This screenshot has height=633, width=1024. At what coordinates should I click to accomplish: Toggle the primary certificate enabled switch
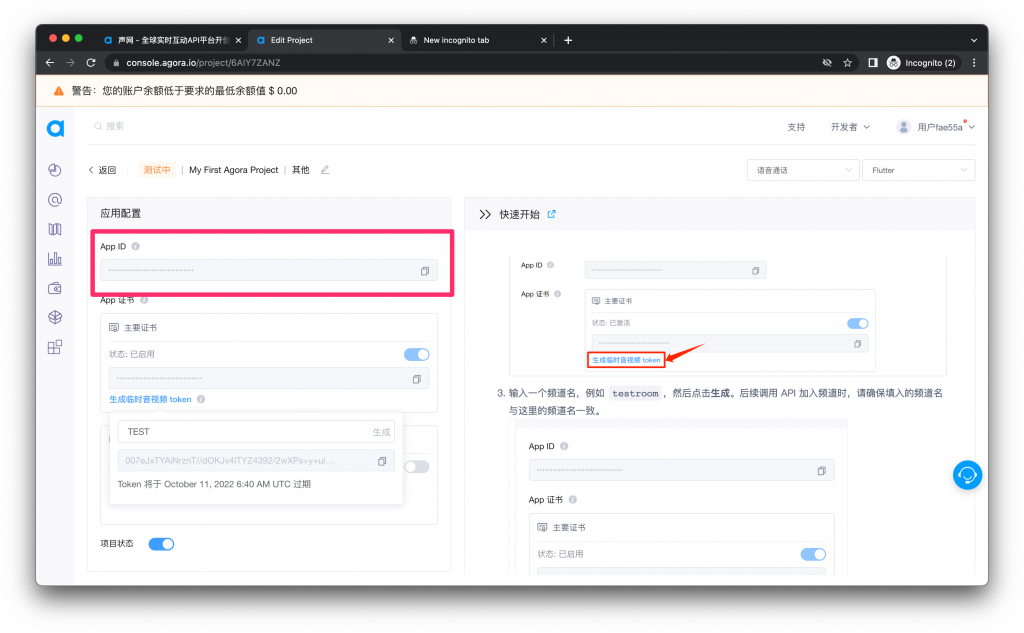click(x=417, y=355)
